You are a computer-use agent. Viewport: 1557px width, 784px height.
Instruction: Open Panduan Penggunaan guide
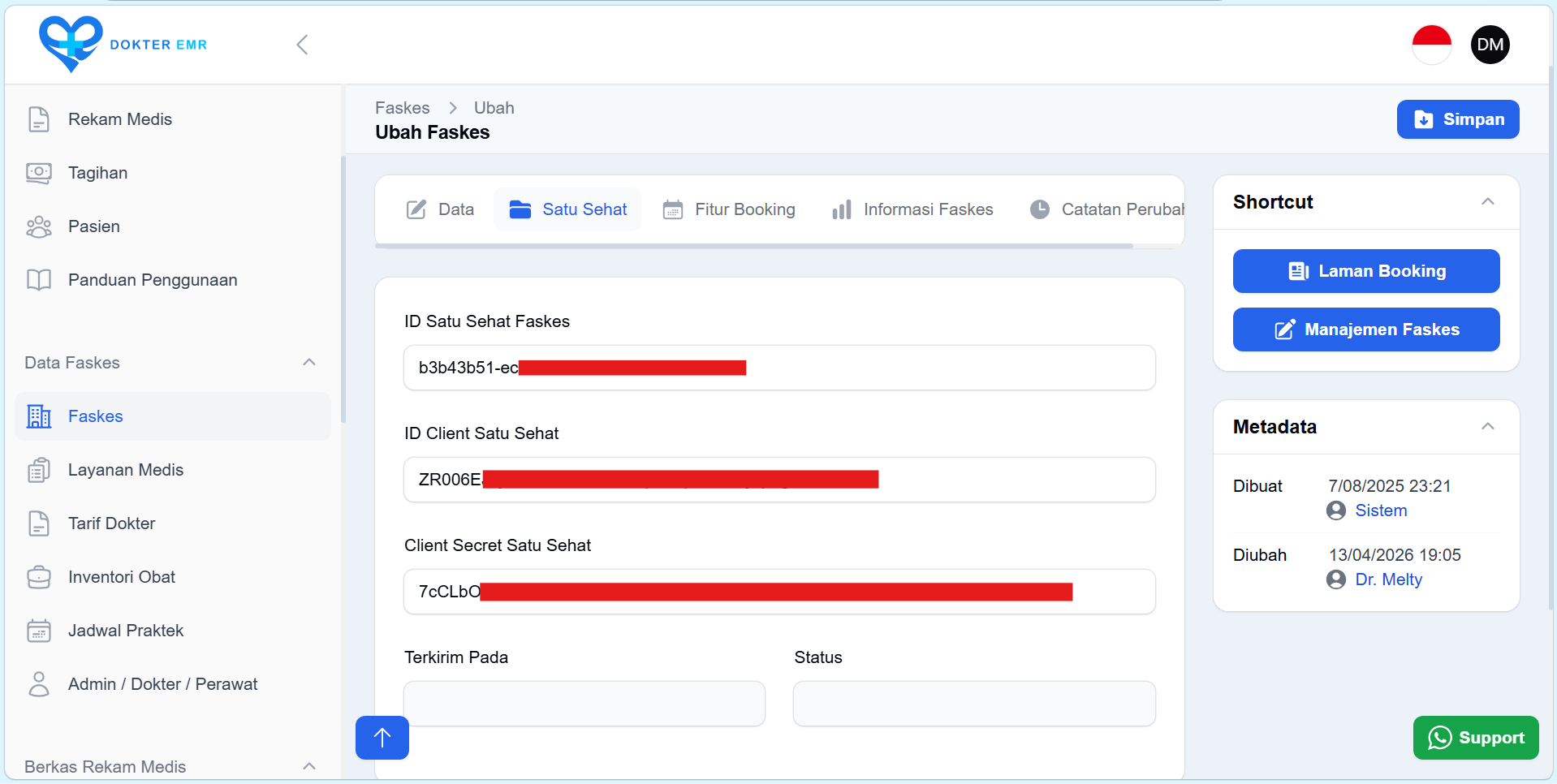coord(173,280)
